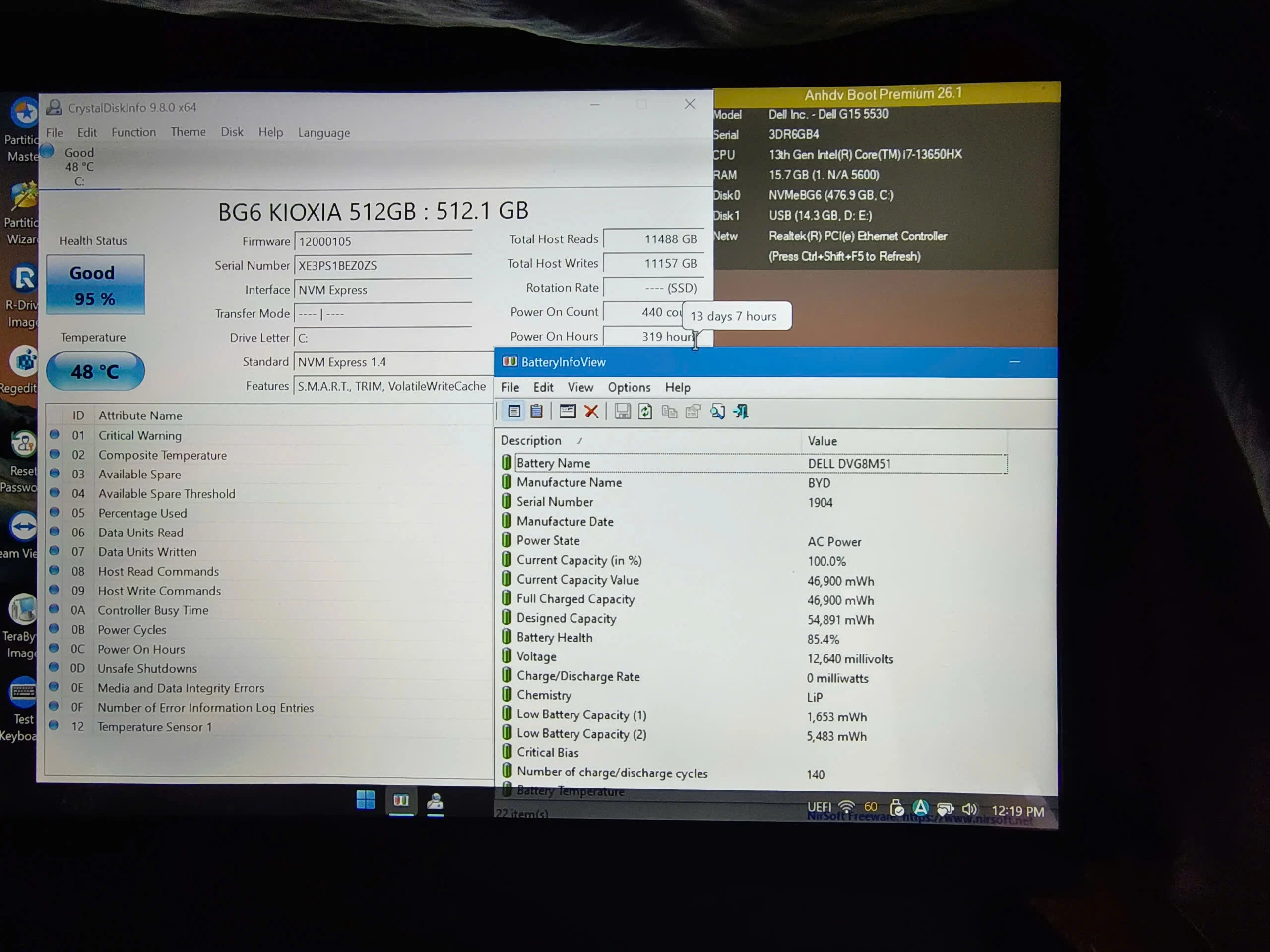Select the Full Charged Capacity row
The height and width of the screenshot is (952, 1270).
754,599
